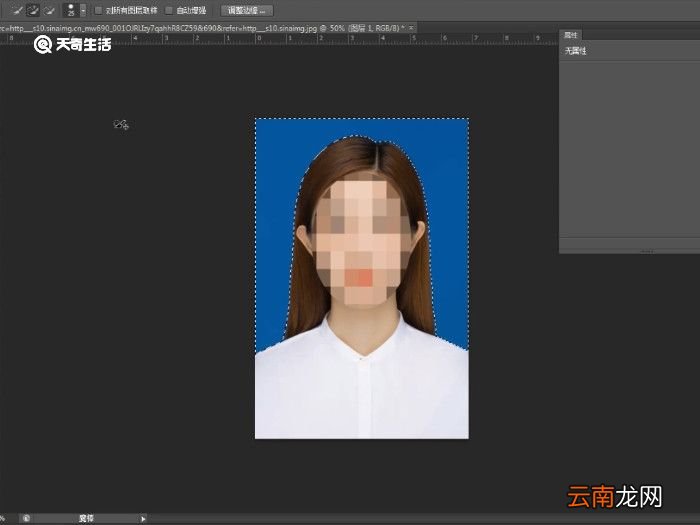Close the sinaimg.jpg document tab
700x525 pixels.
pos(411,28)
